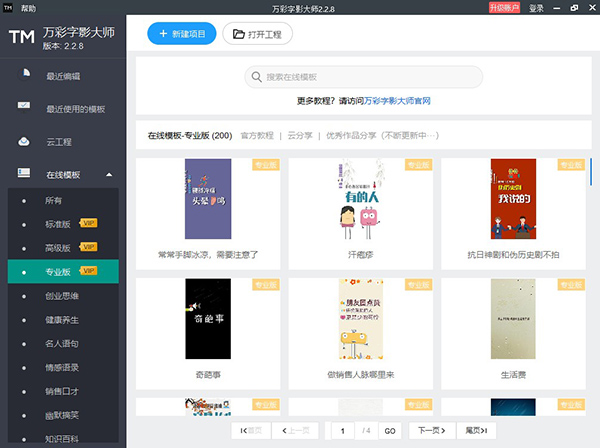The image size is (600, 448).
Task: Open the 万彩字影大师官网 link
Action: 397,101
